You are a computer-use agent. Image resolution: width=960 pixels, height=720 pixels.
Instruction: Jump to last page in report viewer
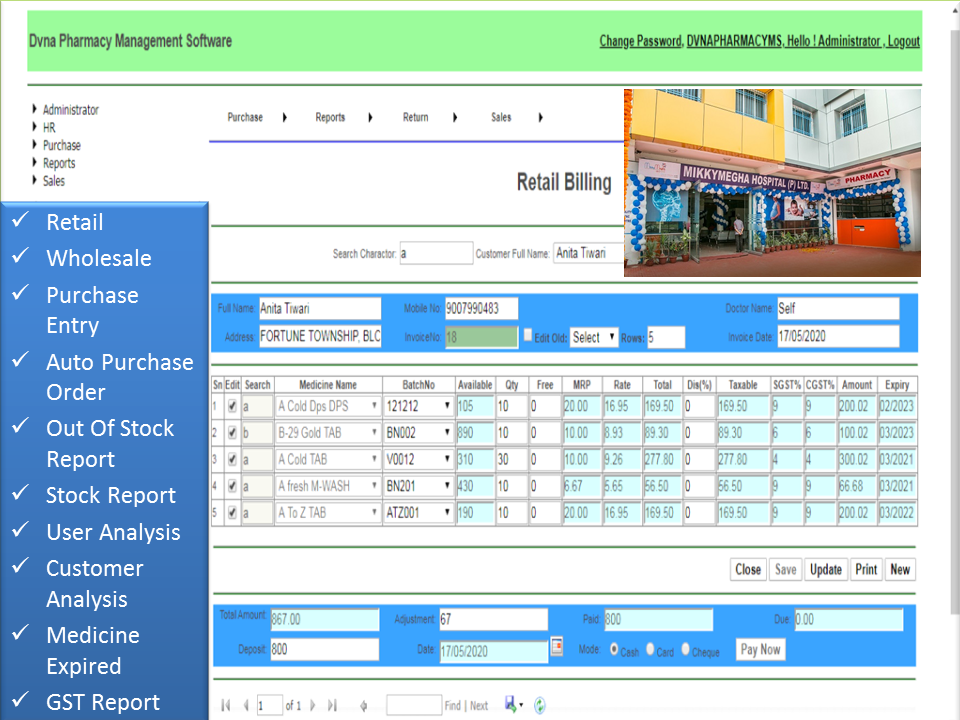click(x=331, y=705)
